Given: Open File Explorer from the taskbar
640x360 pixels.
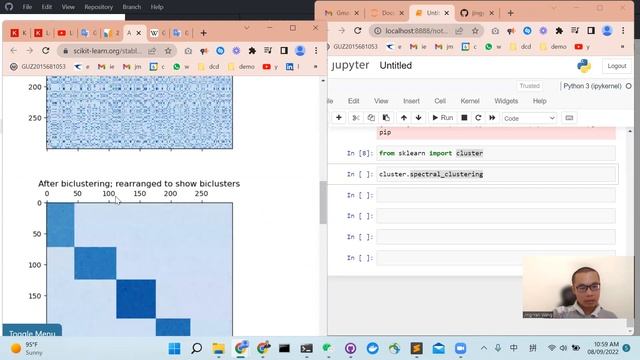Looking at the screenshot, I should click(x=218, y=348).
